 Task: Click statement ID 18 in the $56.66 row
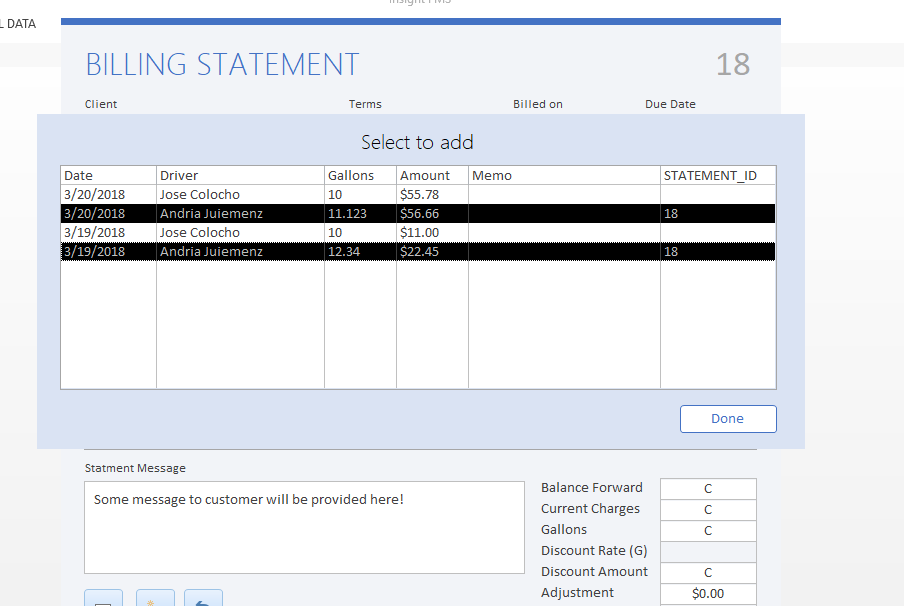pyautogui.click(x=718, y=213)
